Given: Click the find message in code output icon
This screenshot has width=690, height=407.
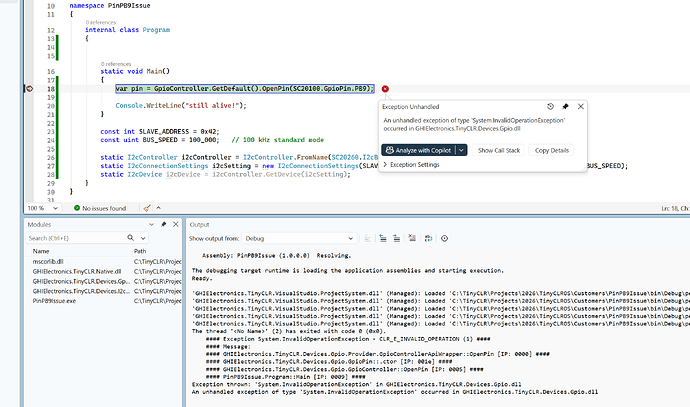Looking at the screenshot, I should (x=367, y=238).
